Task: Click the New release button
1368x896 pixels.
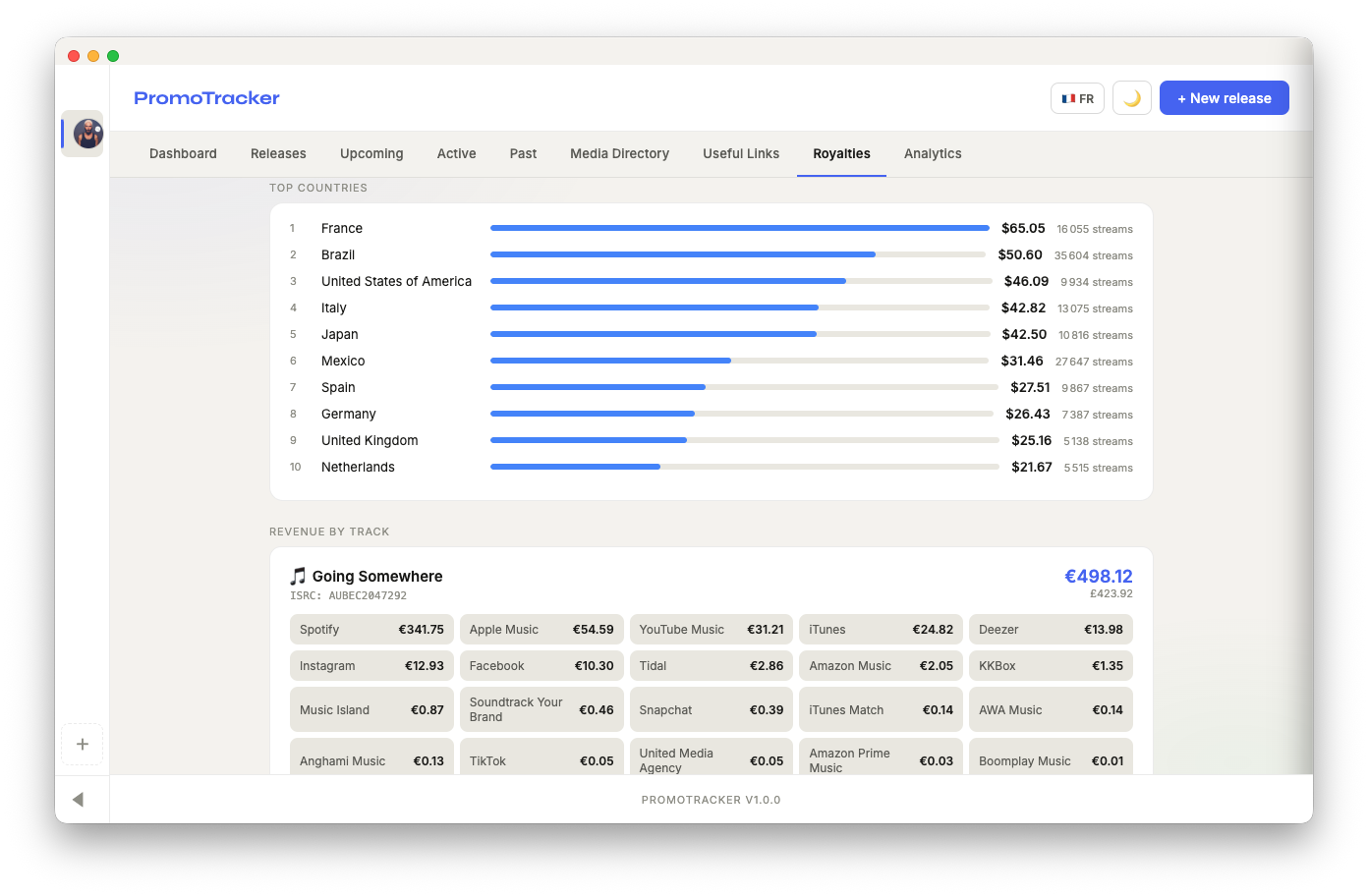Action: [1224, 98]
